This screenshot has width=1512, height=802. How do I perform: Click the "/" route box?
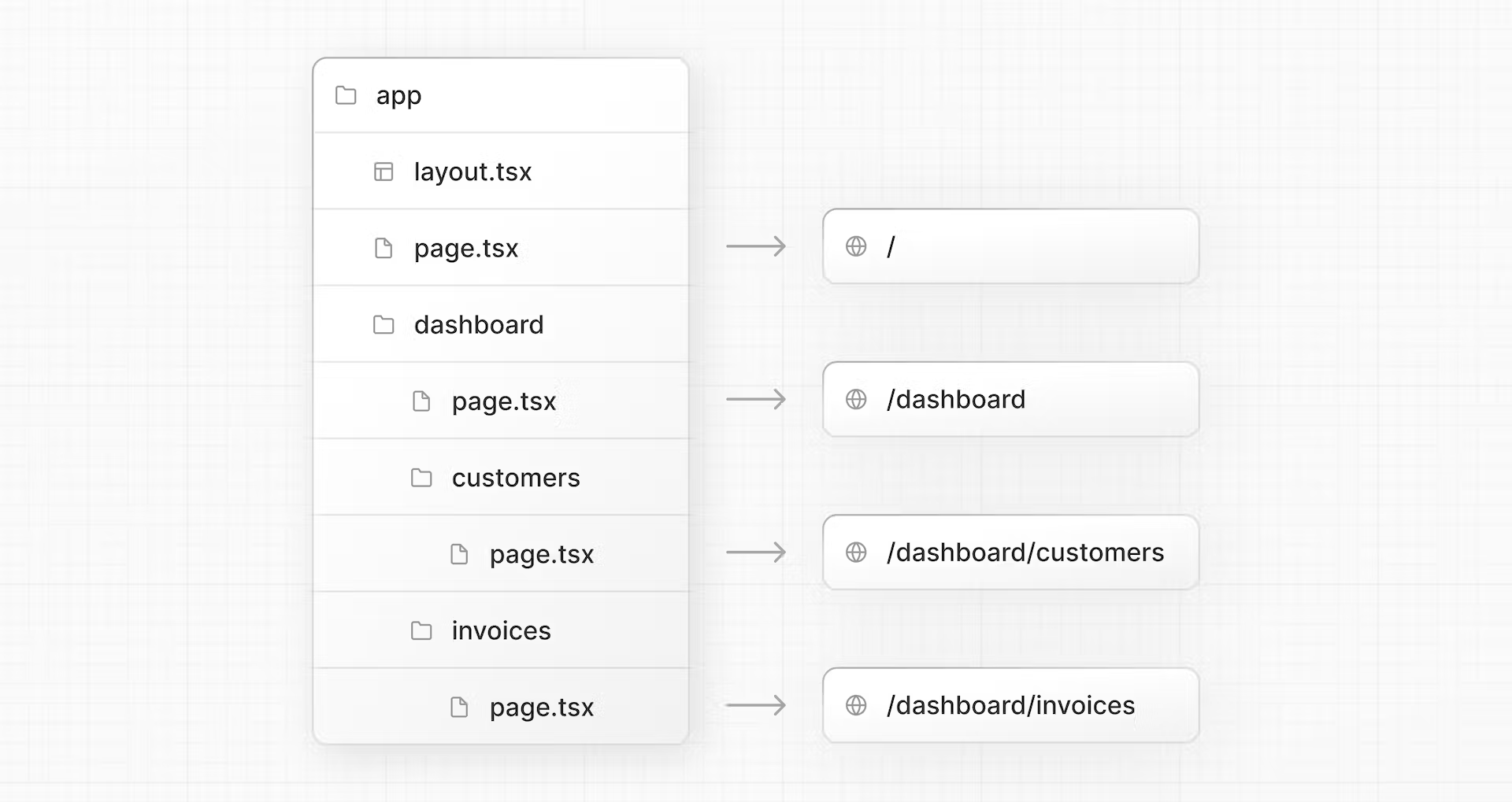click(x=1010, y=246)
